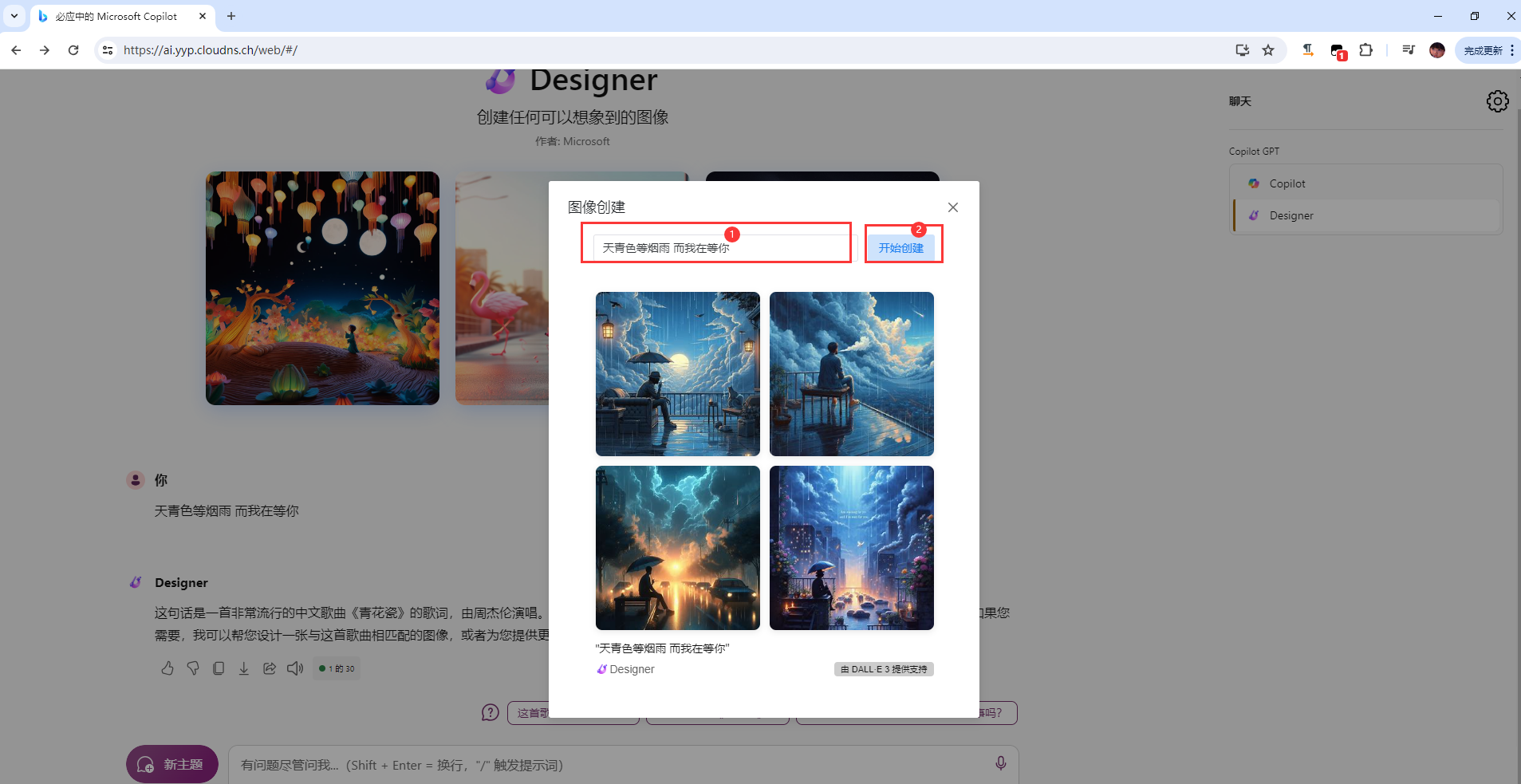Copy the Designer response text
Image resolution: width=1521 pixels, height=784 pixels.
coord(219,668)
